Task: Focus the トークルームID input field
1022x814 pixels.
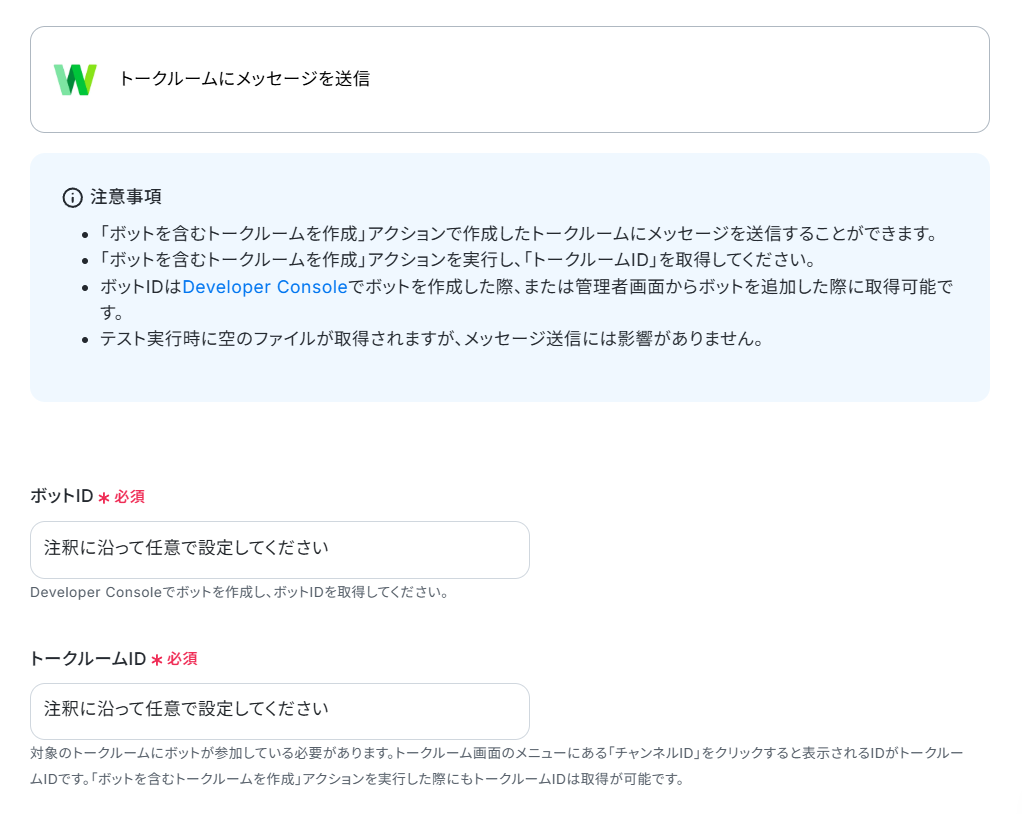Action: click(x=280, y=711)
